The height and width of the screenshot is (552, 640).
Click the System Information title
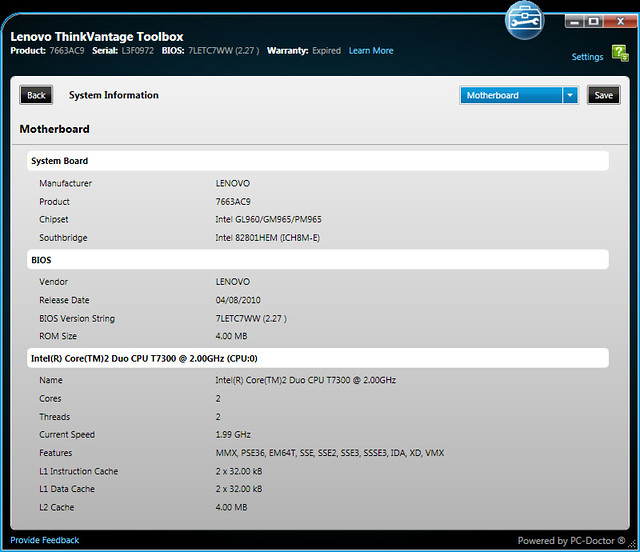[x=113, y=95]
